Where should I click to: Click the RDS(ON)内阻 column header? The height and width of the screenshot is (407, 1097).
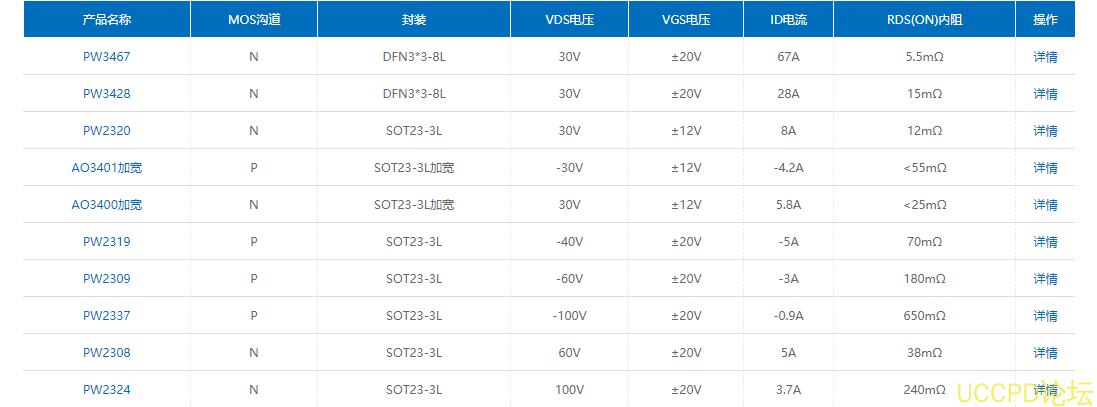[x=923, y=20]
